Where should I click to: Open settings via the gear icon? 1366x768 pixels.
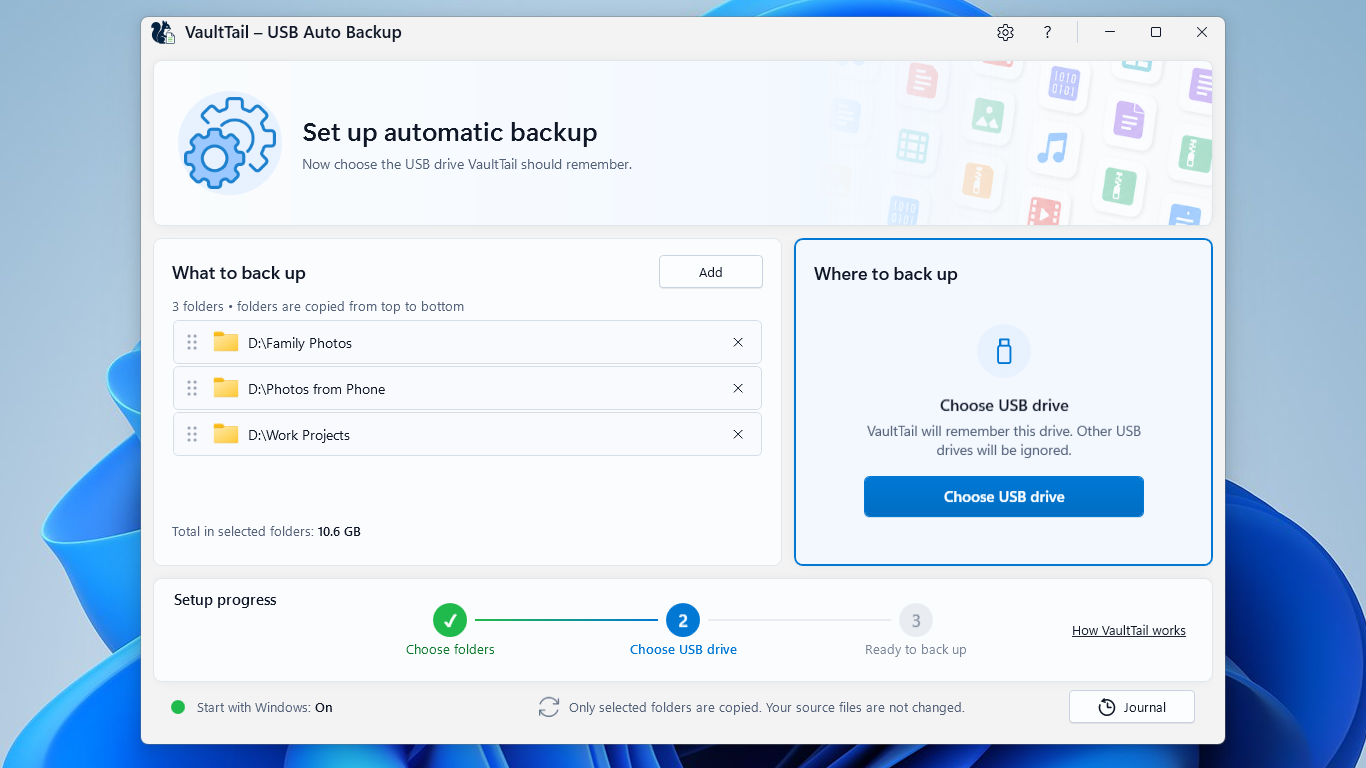(x=1005, y=32)
